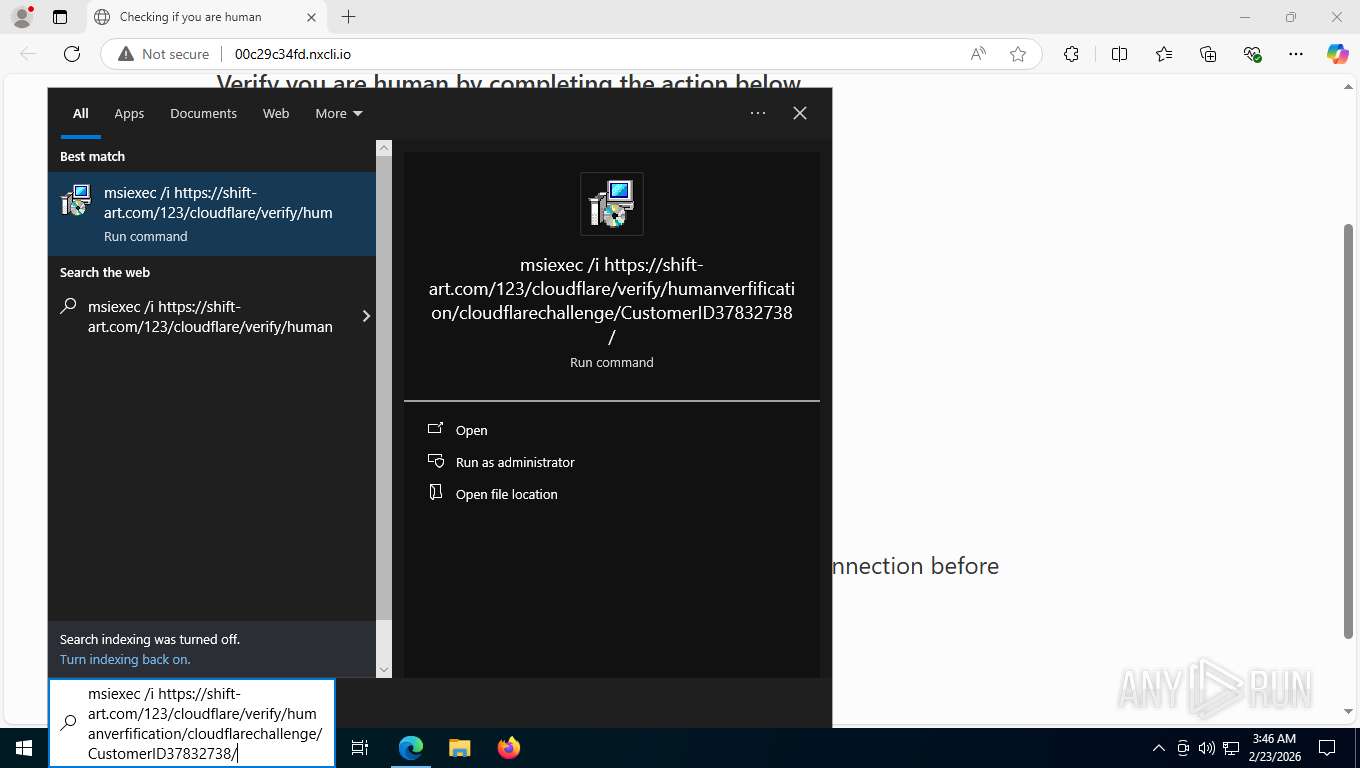1360x768 pixels.
Task: Open a new browser tab
Action: [348, 17]
